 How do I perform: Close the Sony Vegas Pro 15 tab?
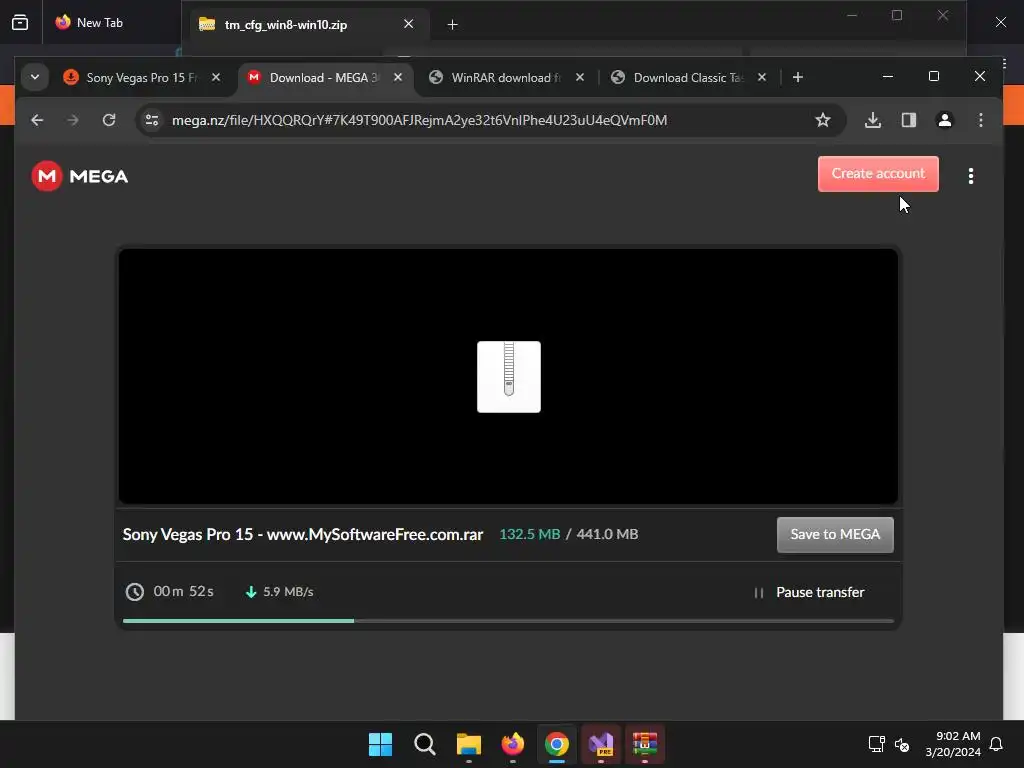coord(216,77)
